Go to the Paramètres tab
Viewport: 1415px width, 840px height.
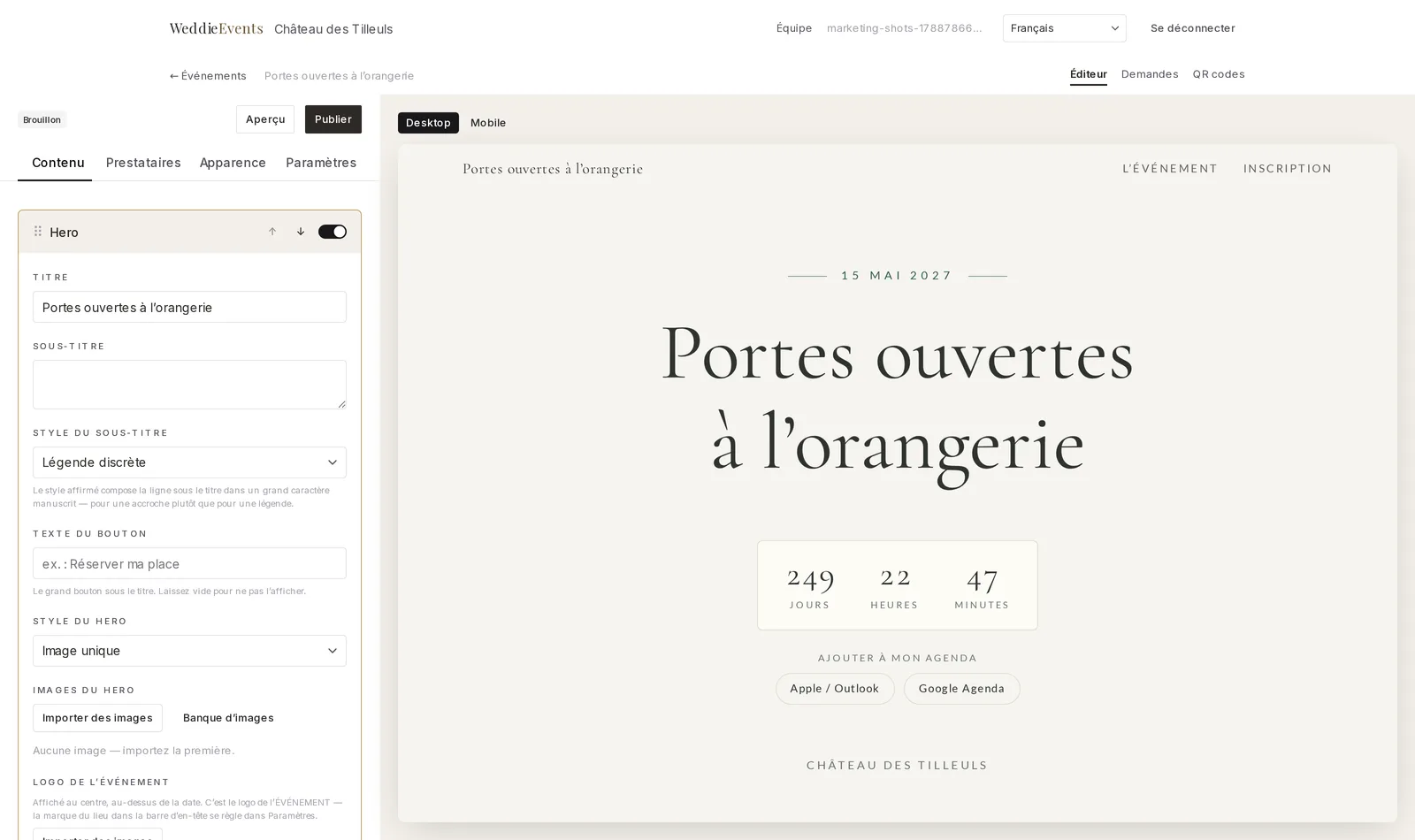pyautogui.click(x=321, y=163)
